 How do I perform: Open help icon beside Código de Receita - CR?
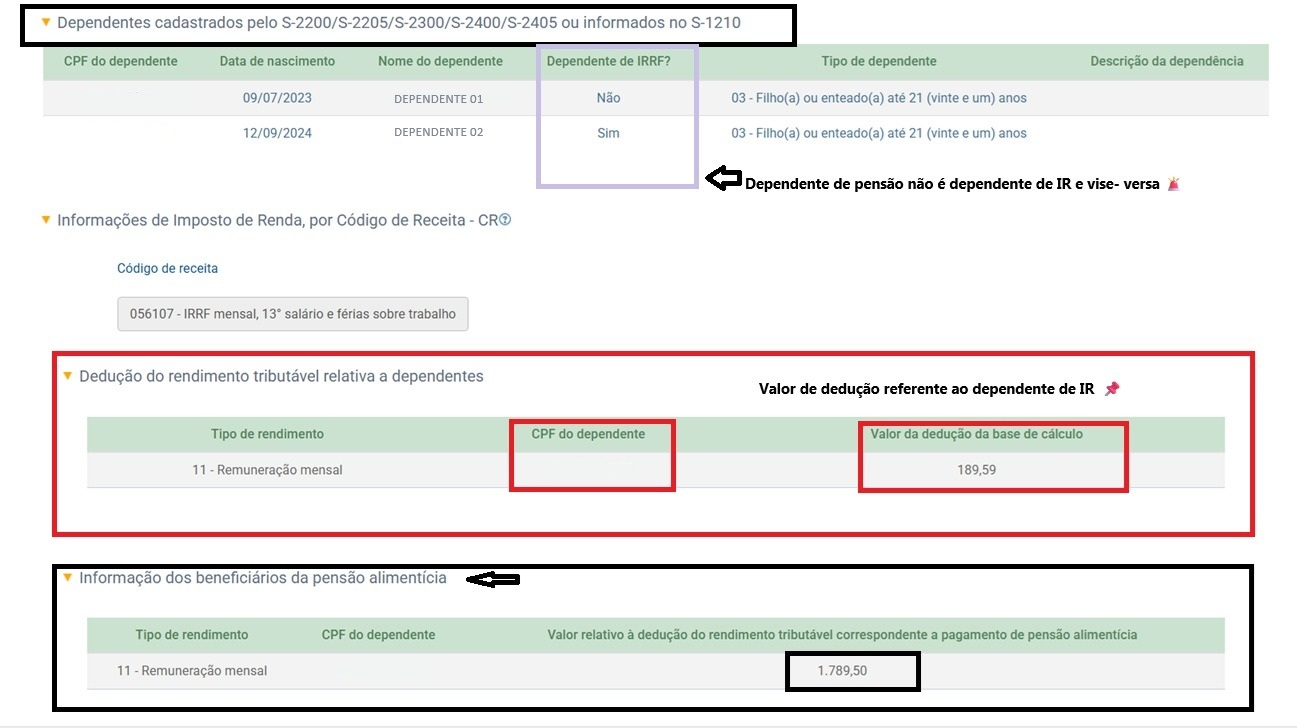point(505,220)
